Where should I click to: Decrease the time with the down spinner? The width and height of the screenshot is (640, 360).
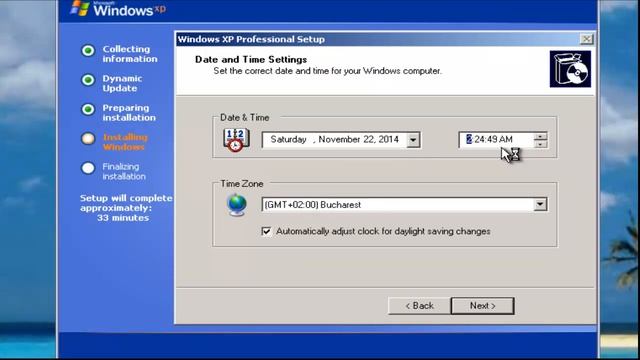[540, 144]
